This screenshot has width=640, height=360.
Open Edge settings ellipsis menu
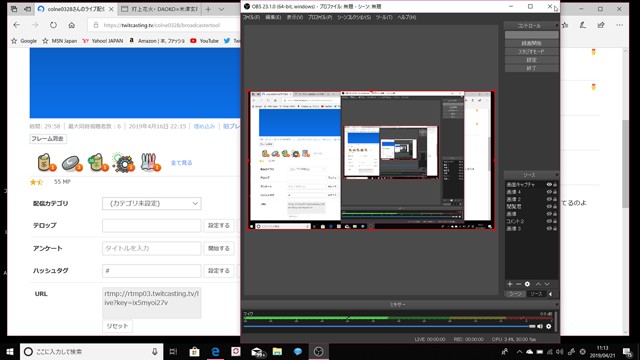pos(620,25)
